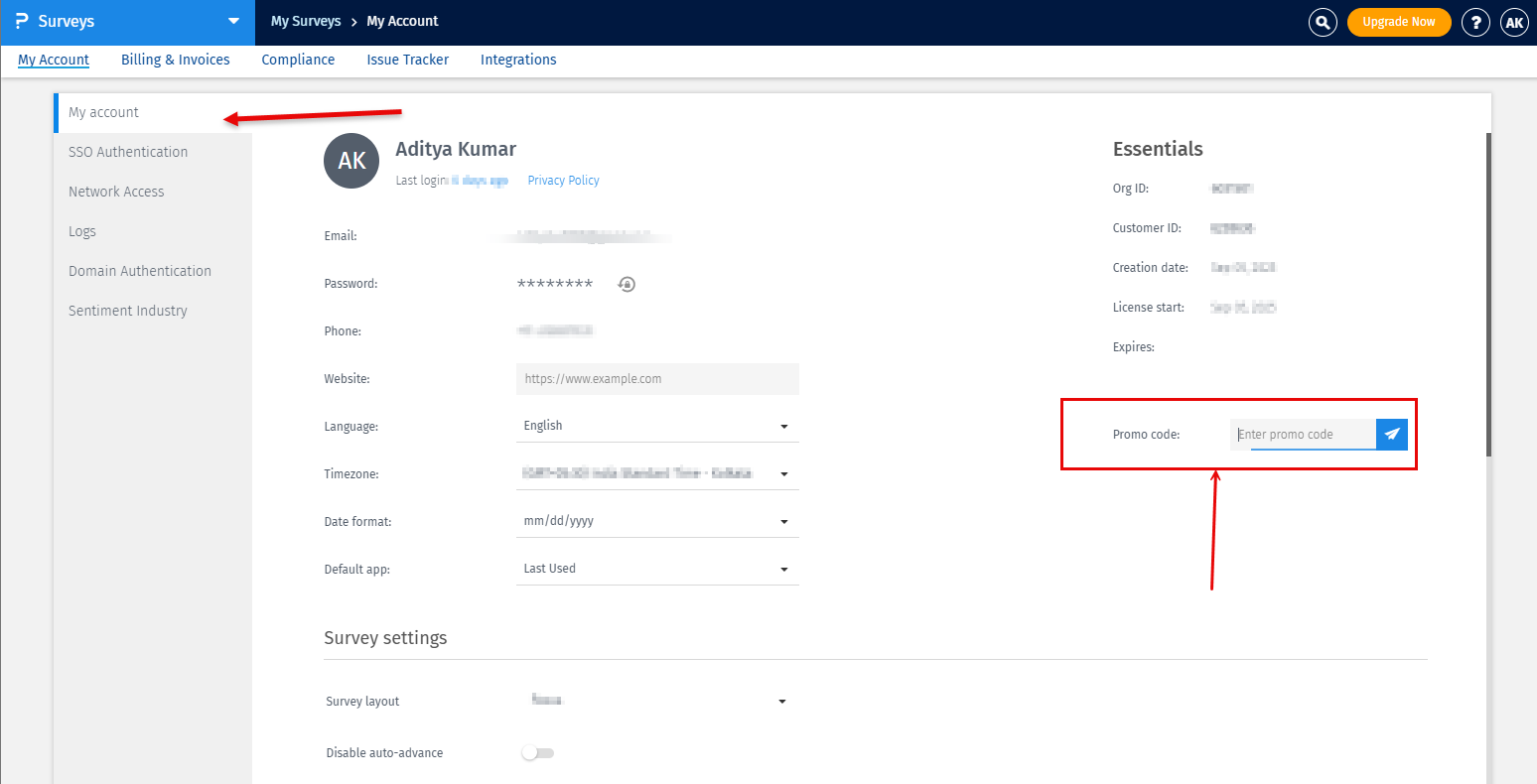Click My Surveys in the breadcrumb

305,21
